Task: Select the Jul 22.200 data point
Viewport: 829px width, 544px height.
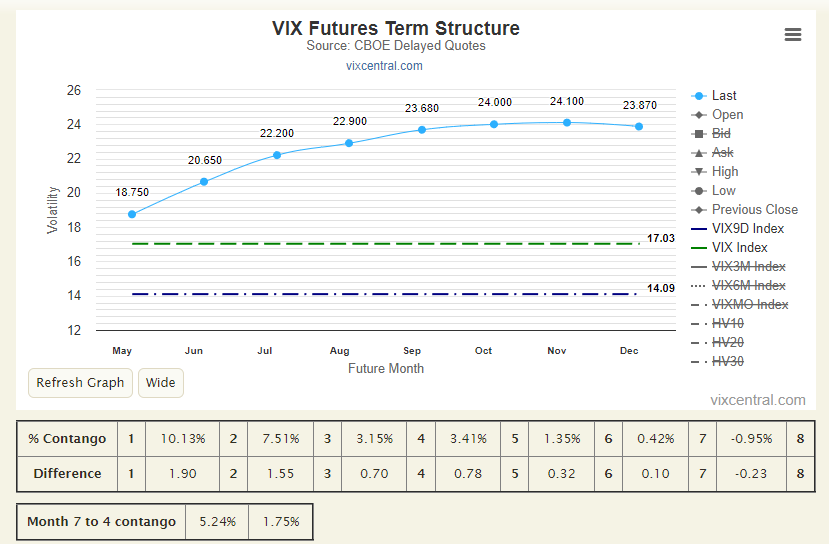Action: tap(277, 155)
